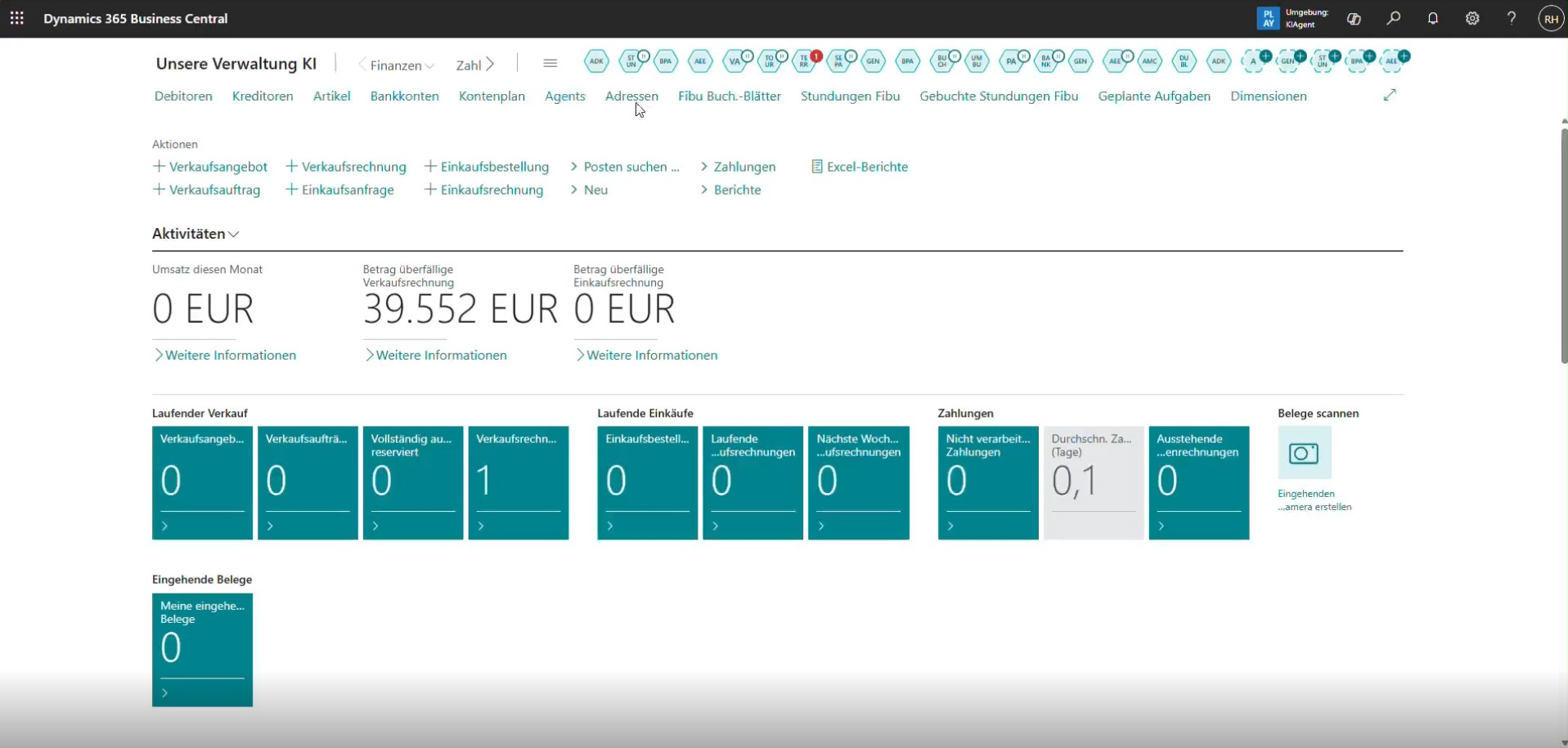Select the BANK agent hexagon
Image resolution: width=1568 pixels, height=748 pixels.
click(1047, 60)
